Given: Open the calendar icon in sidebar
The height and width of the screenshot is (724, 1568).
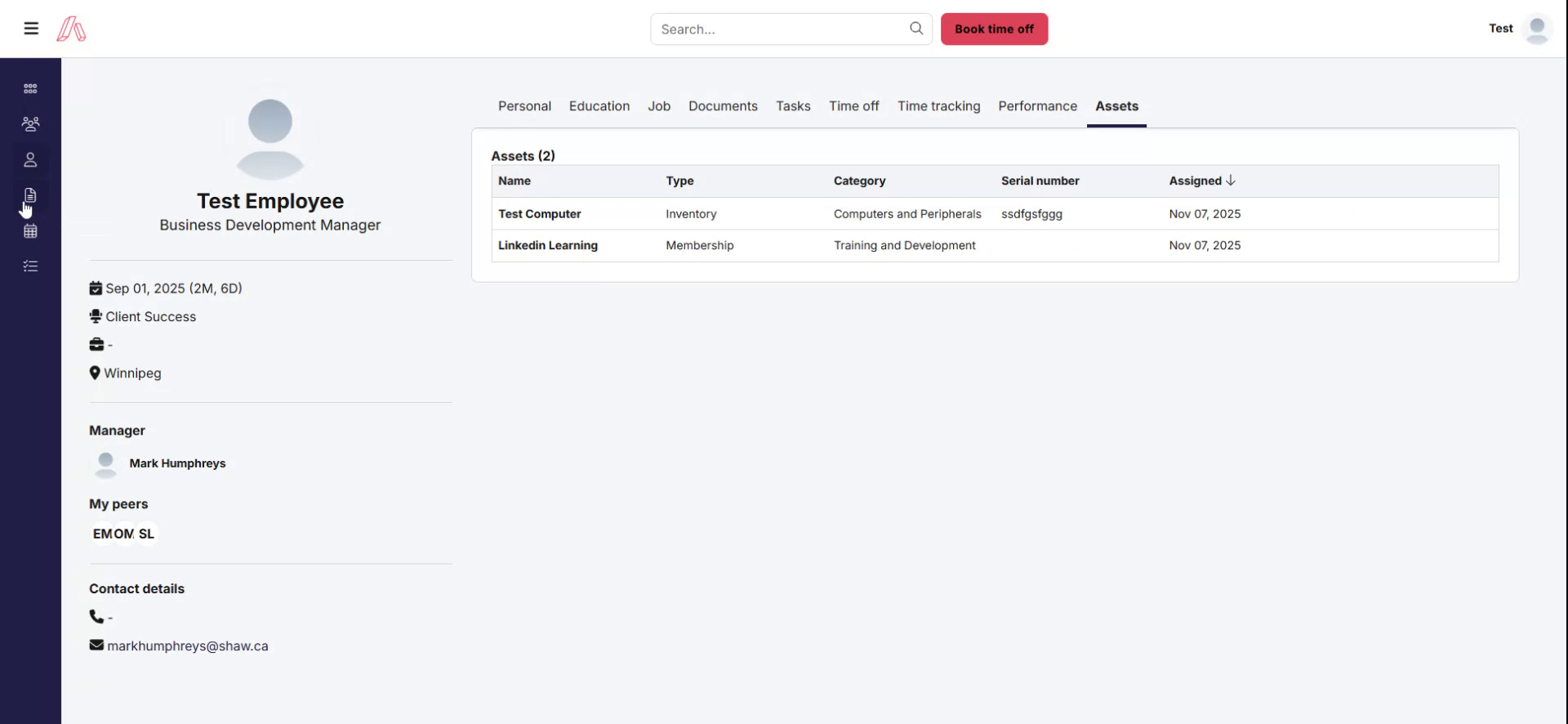Looking at the screenshot, I should tap(30, 231).
